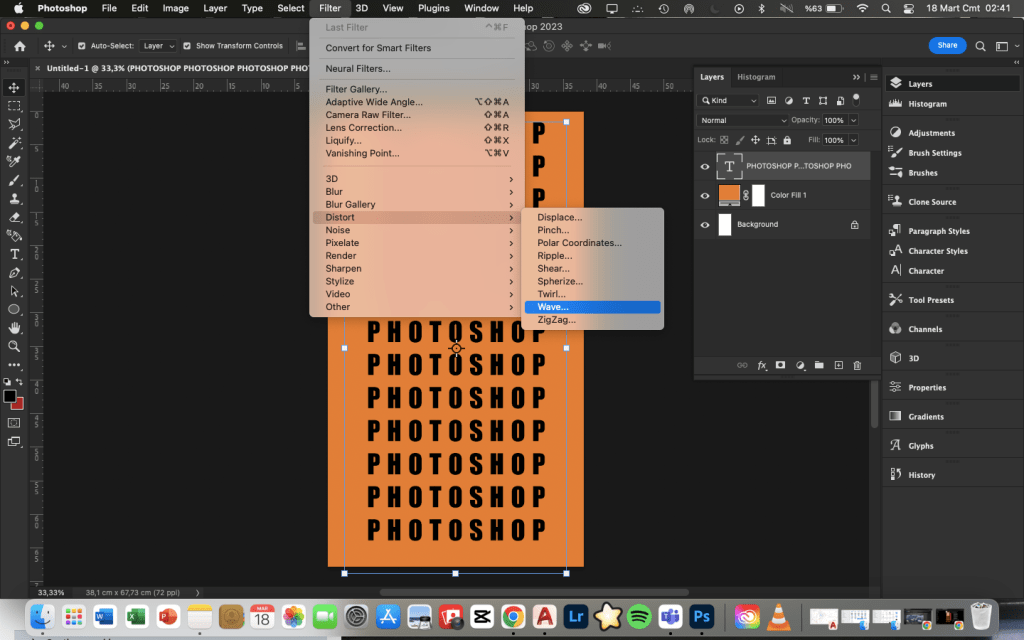This screenshot has width=1024, height=640.
Task: Select the Hand tool
Action: [14, 328]
